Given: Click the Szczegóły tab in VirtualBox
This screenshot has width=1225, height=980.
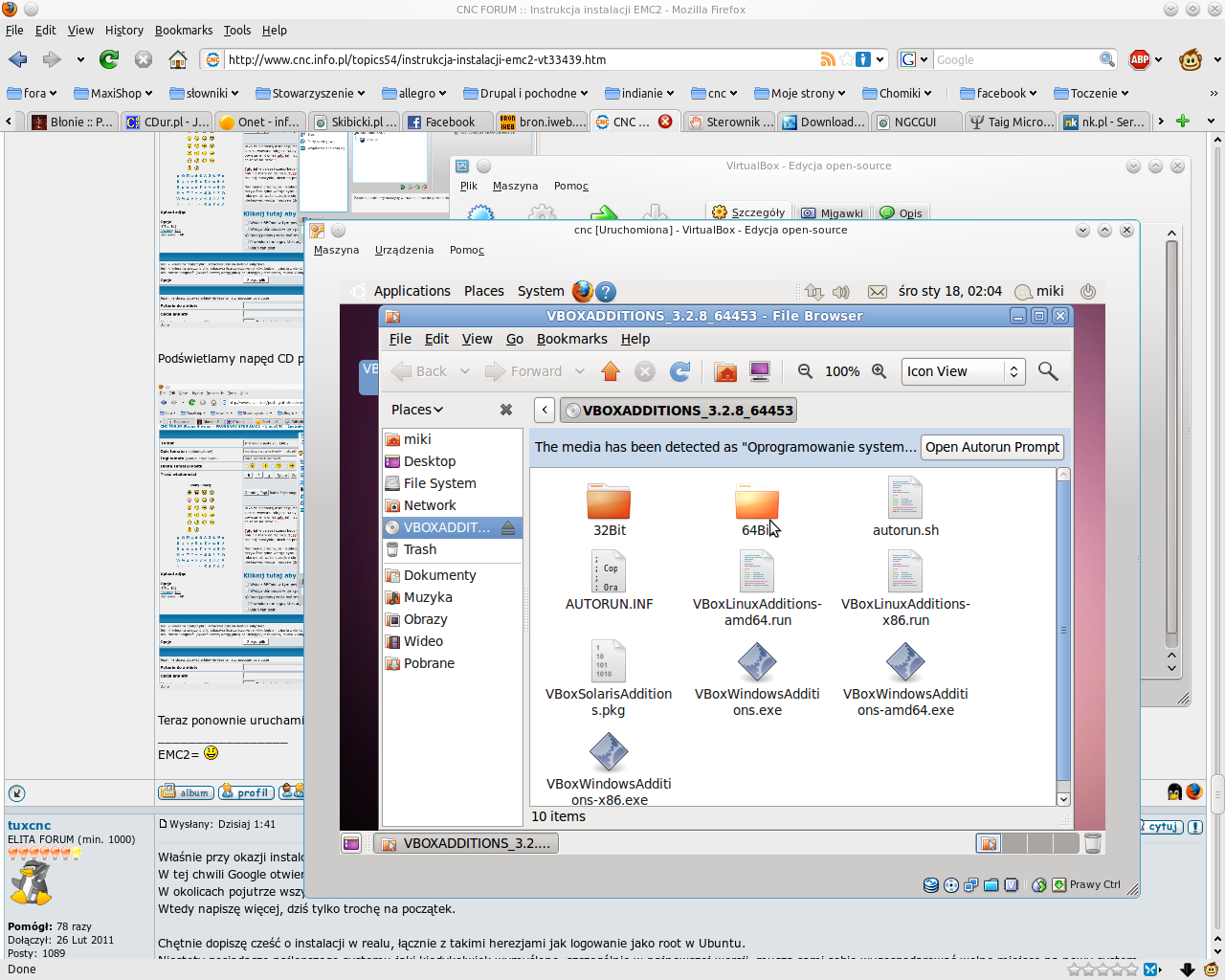Looking at the screenshot, I should point(749,212).
